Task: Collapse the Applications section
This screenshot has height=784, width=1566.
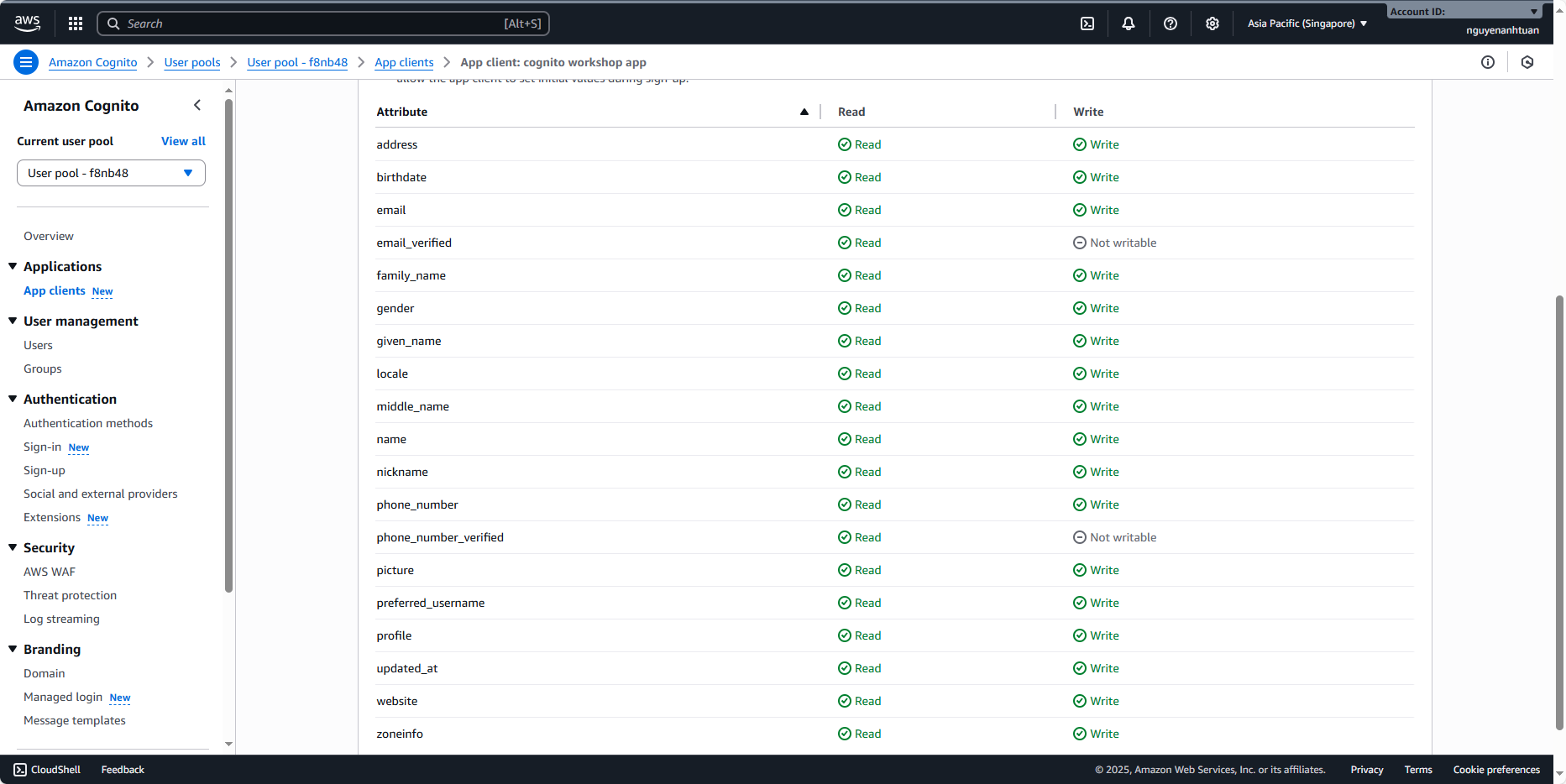Action: click(13, 266)
